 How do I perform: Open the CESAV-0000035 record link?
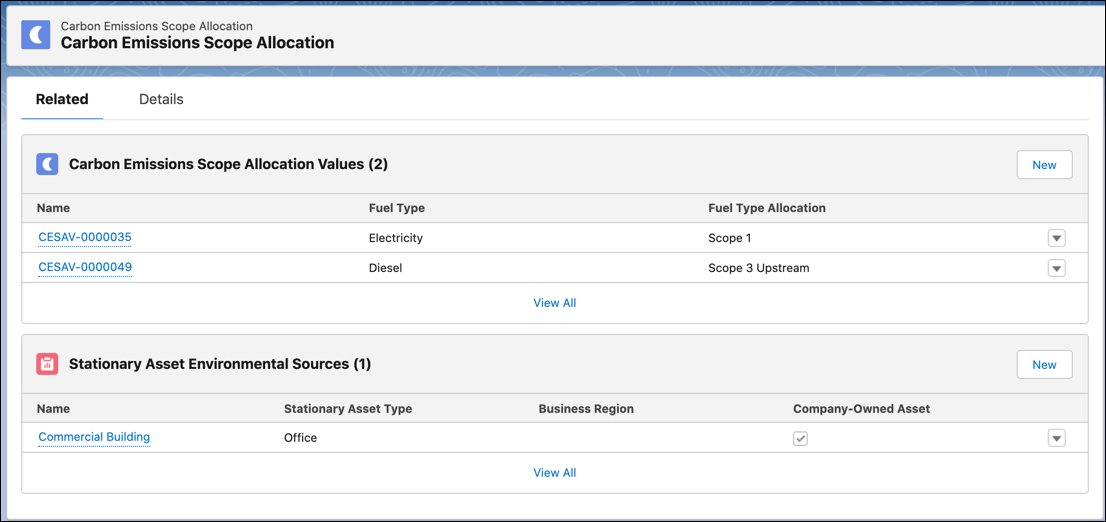85,238
